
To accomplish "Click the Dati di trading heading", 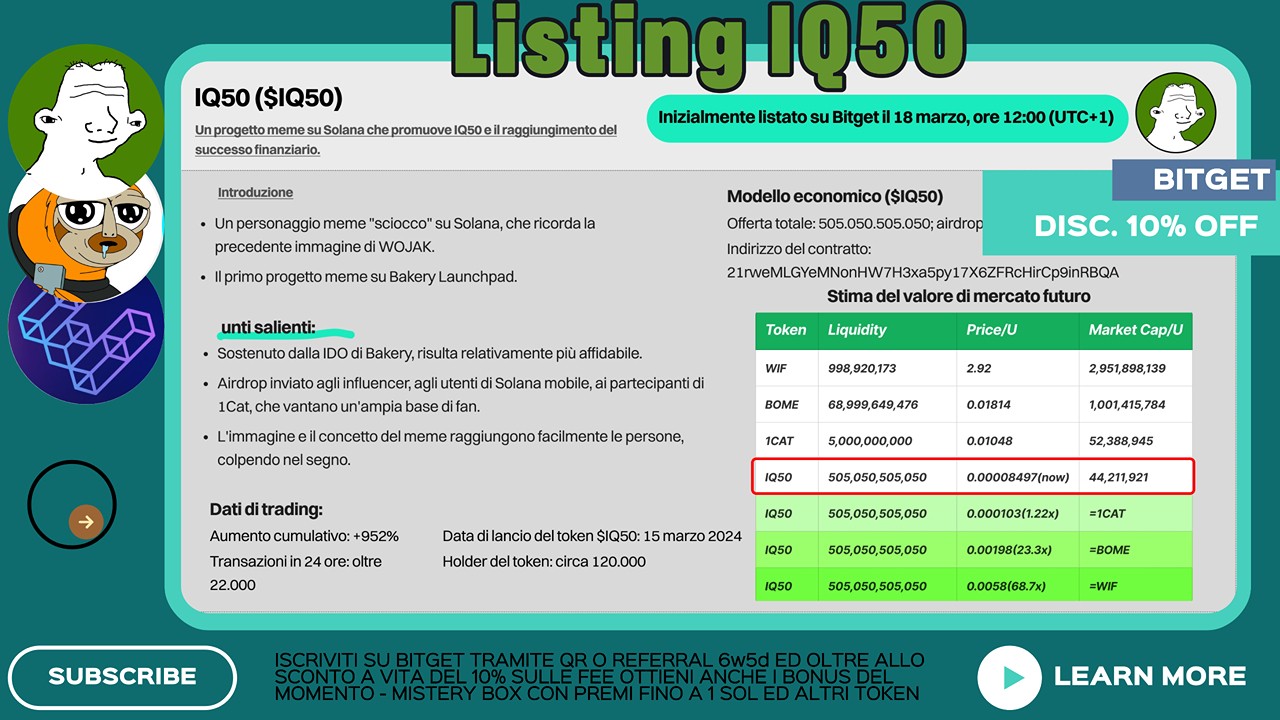I will point(266,510).
